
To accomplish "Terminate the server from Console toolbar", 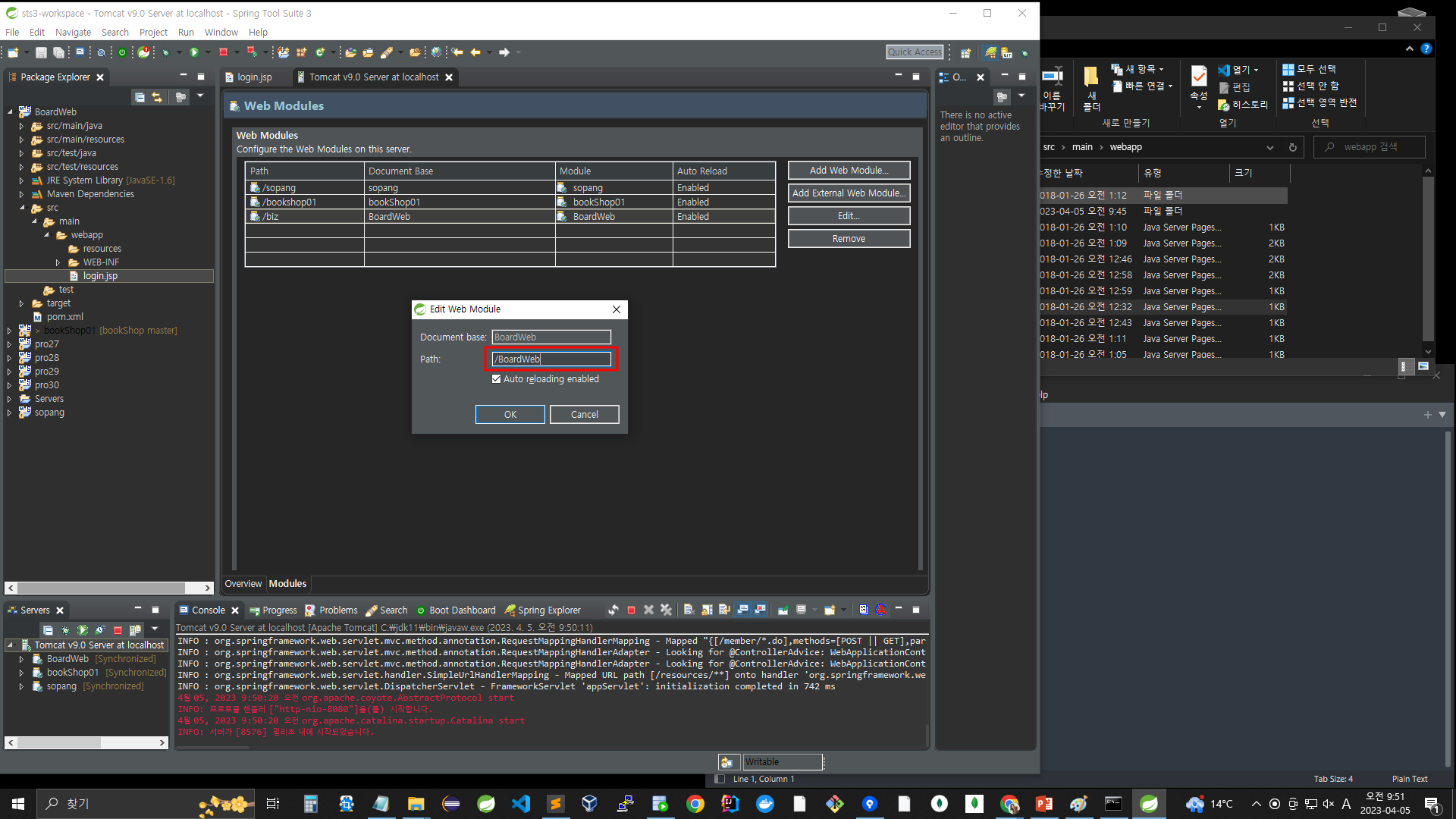I will tap(631, 610).
